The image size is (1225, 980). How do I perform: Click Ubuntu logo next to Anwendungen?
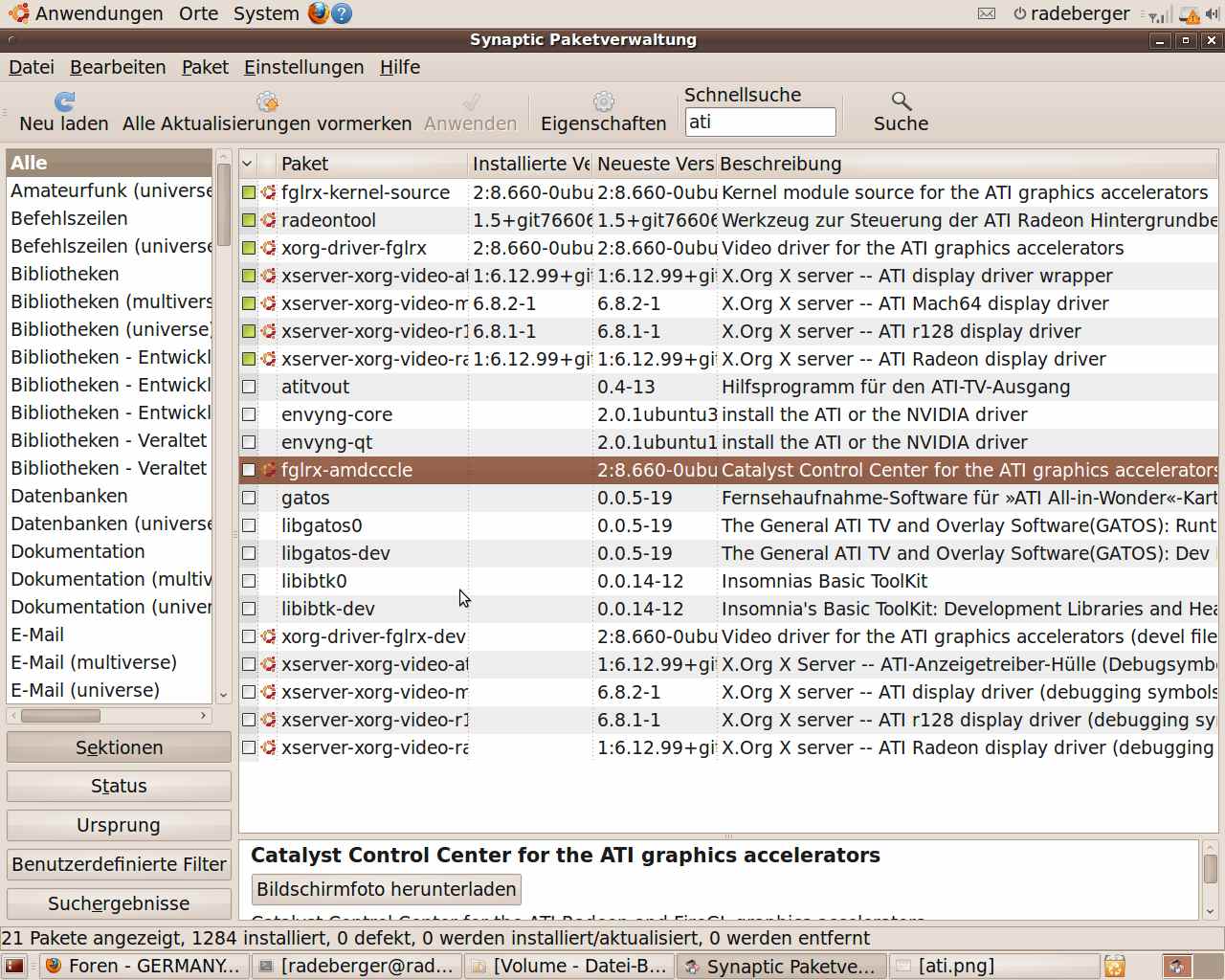point(19,13)
